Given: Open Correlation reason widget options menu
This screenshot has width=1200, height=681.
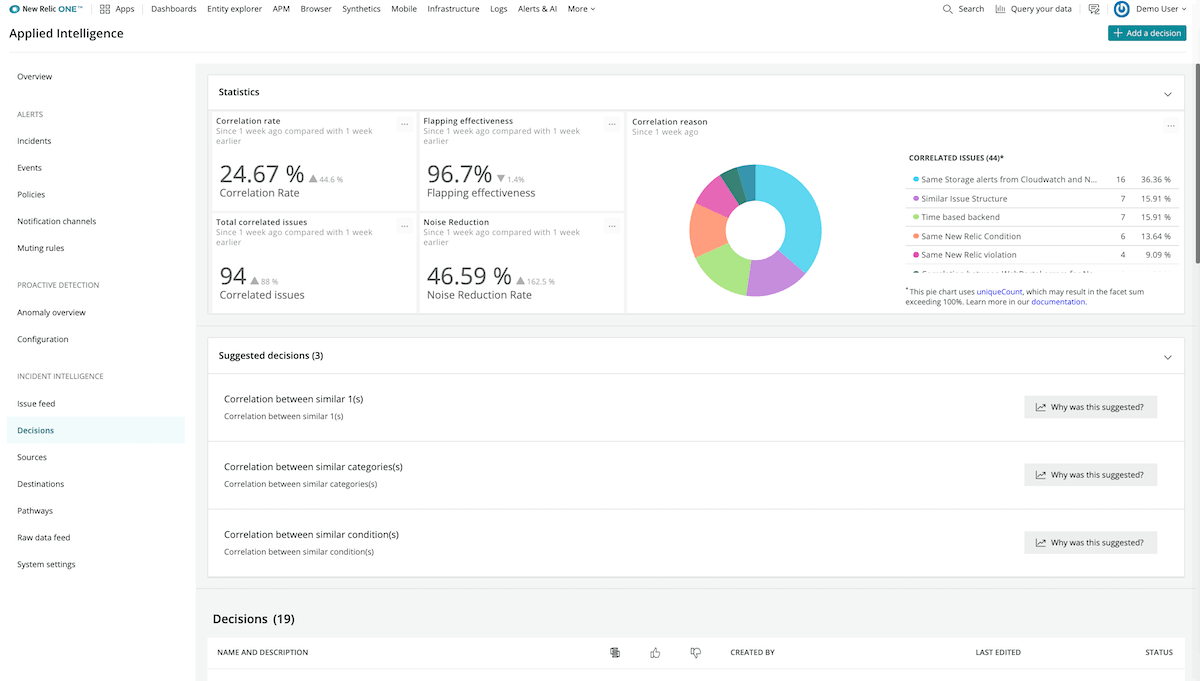Looking at the screenshot, I should point(1171,125).
